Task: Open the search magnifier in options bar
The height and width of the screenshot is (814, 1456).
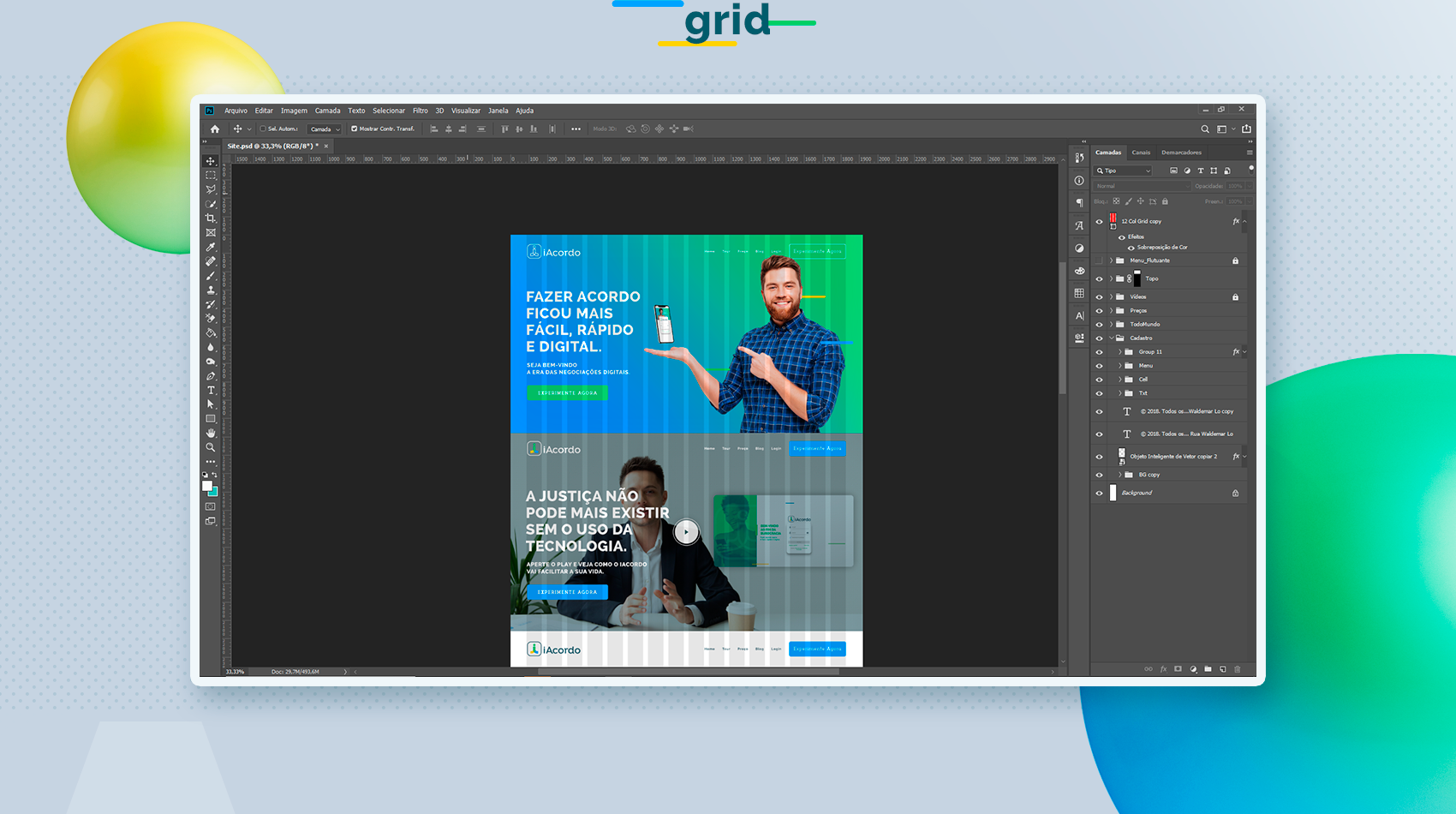Action: click(x=1205, y=129)
